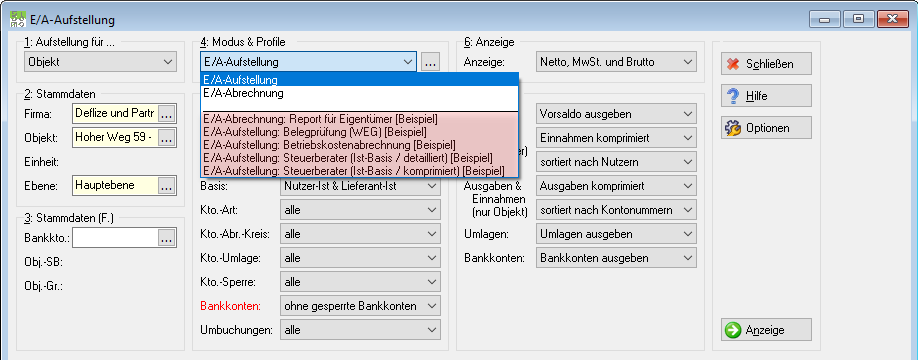Click the Objekt field with Hoher Weg 59
Viewport: 918px width, 360px height.
115,138
